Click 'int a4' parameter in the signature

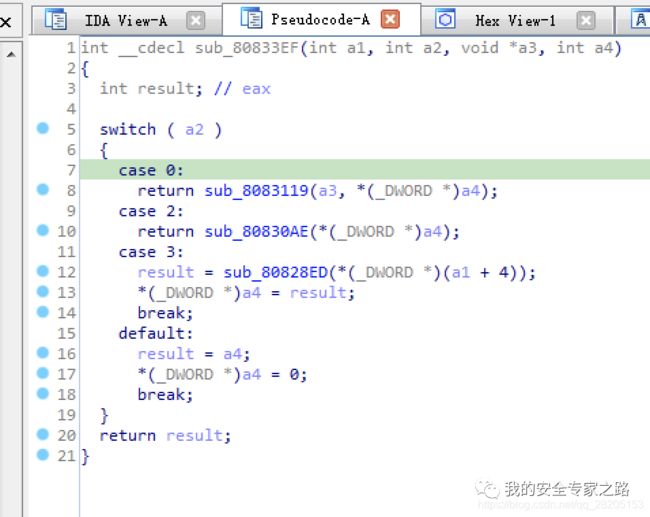585,48
